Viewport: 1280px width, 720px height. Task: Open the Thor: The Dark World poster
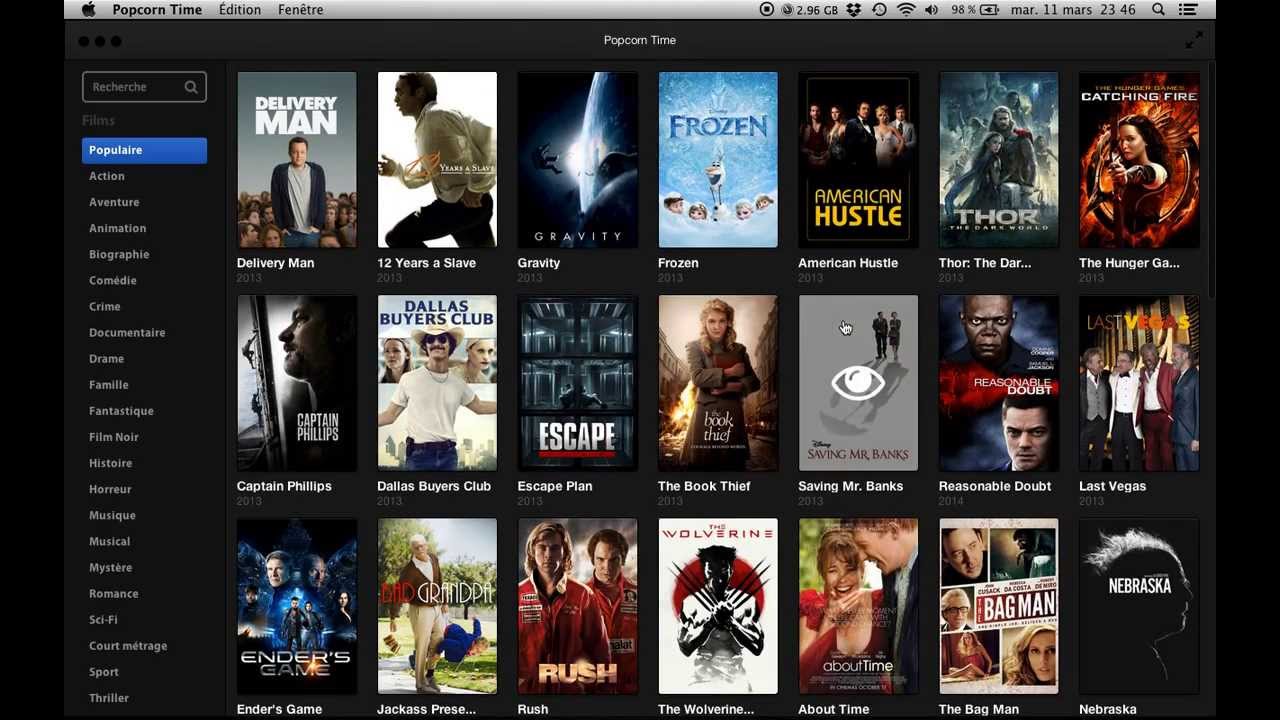999,160
